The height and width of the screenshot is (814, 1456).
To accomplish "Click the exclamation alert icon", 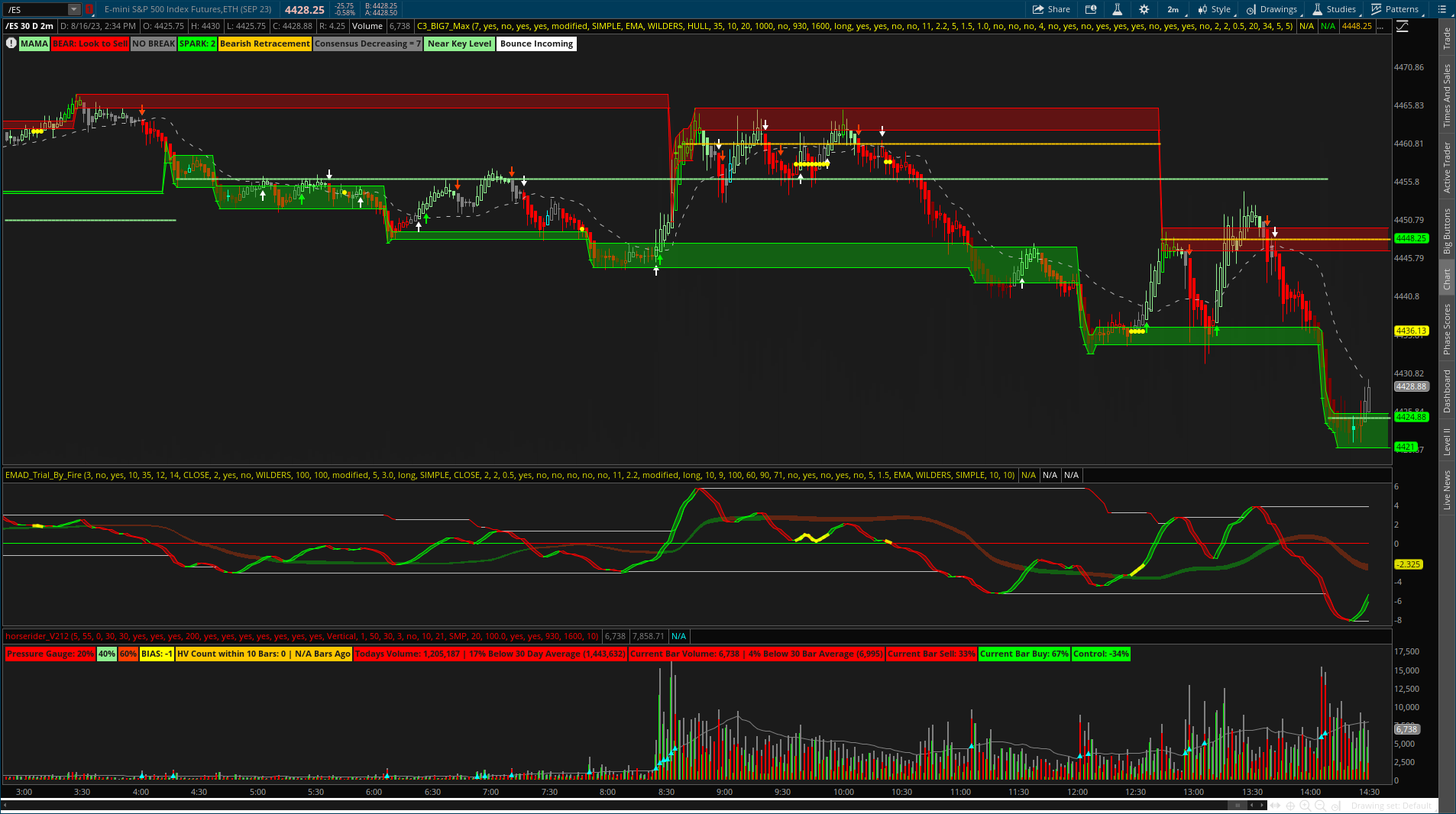I will tap(11, 44).
